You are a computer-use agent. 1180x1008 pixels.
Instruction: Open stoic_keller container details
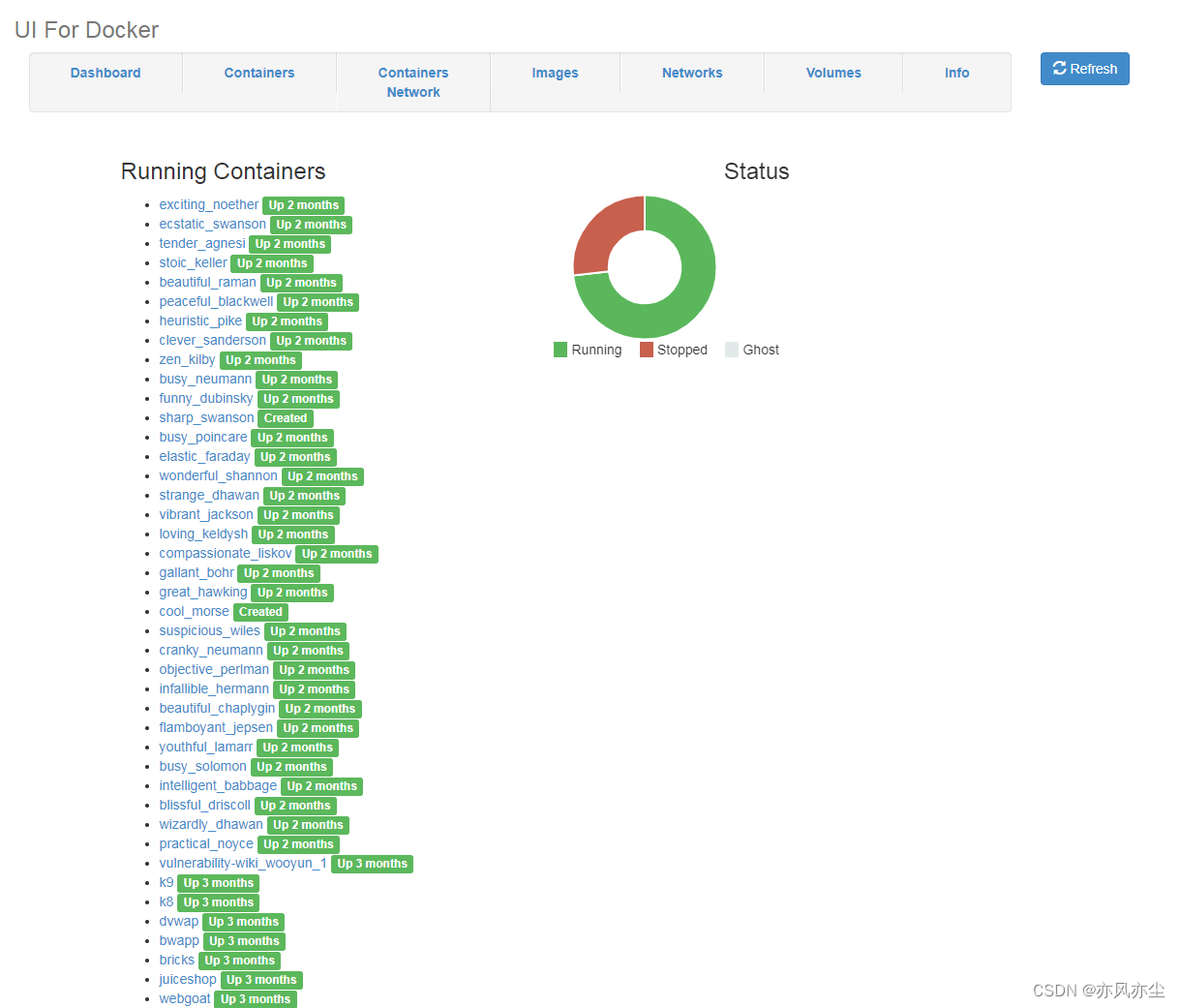point(194,262)
